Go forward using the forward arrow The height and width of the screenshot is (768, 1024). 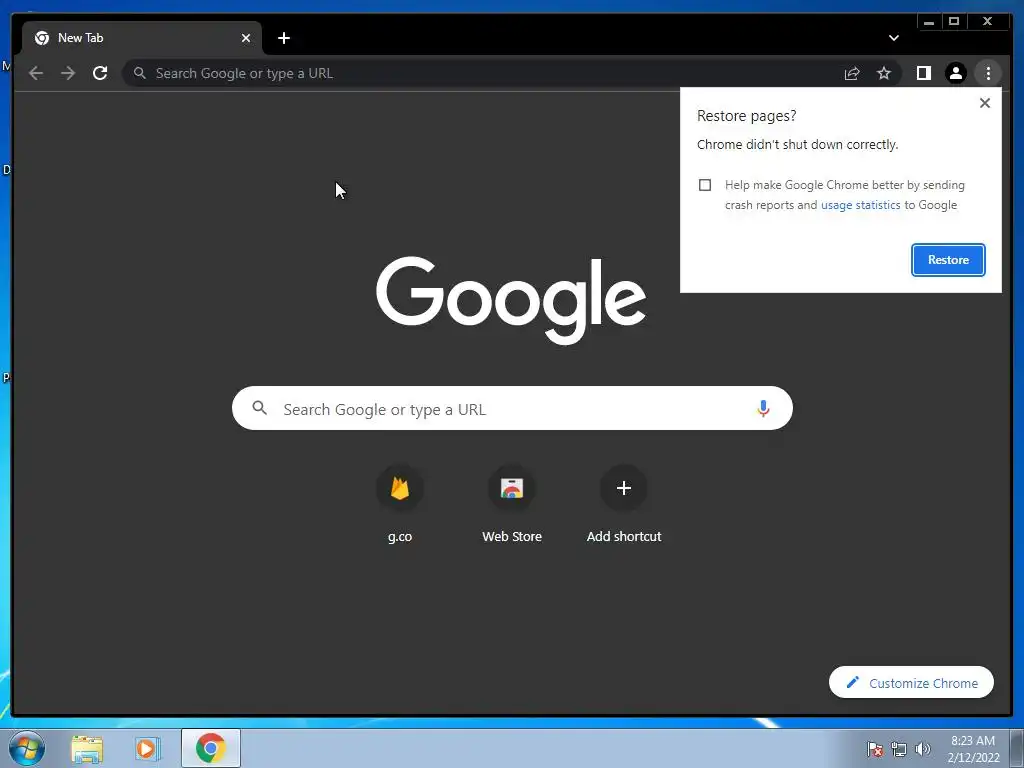click(x=68, y=73)
